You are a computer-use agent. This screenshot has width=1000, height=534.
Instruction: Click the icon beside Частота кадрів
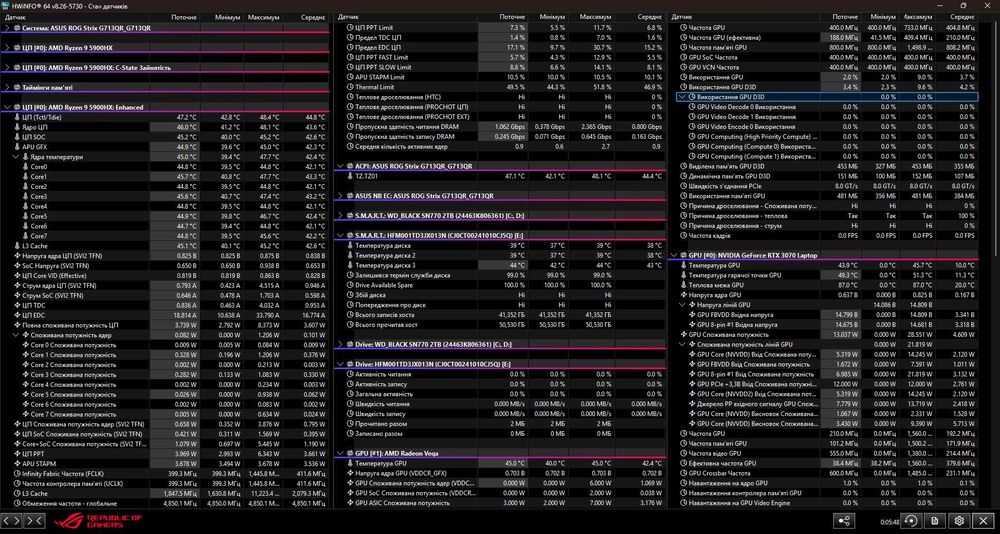coord(683,236)
